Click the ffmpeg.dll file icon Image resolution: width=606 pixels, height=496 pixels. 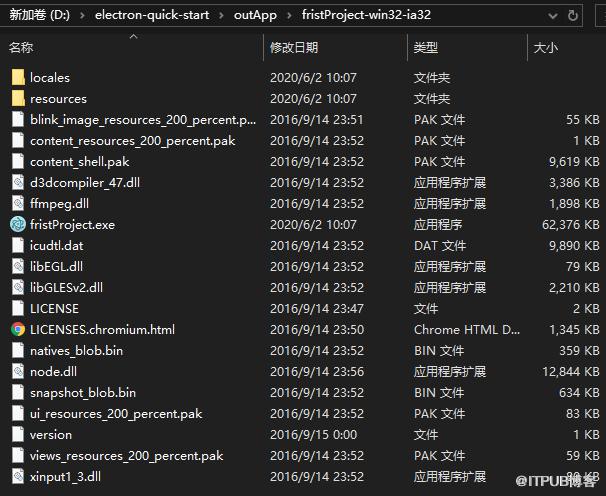(x=18, y=203)
